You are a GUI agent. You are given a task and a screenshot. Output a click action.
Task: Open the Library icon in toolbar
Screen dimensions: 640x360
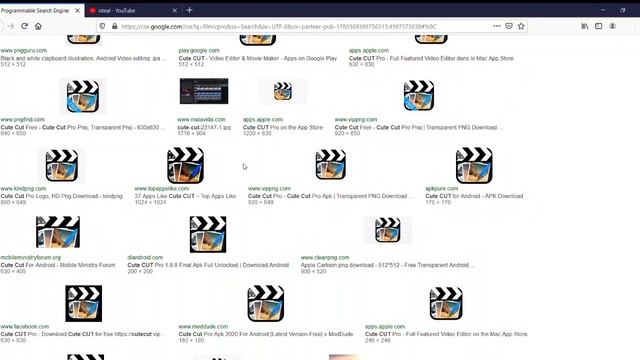[584, 26]
